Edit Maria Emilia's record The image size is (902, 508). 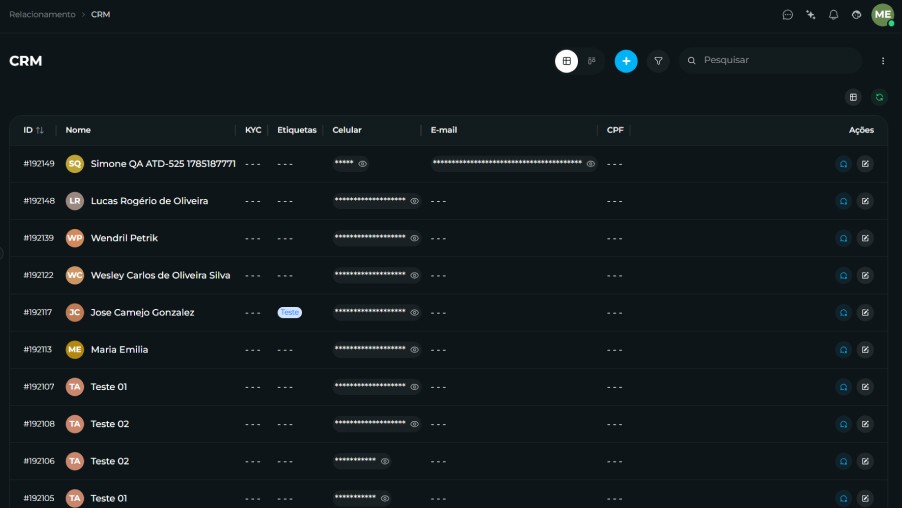(865, 350)
